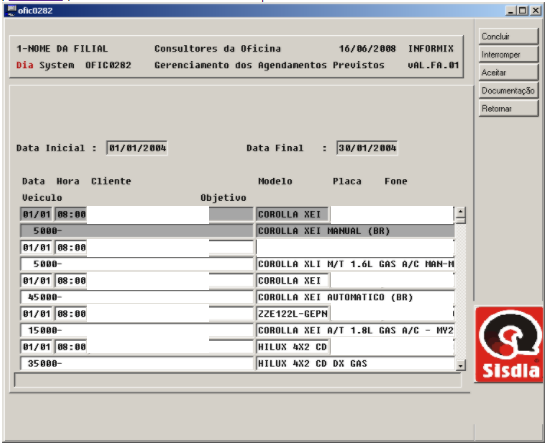This screenshot has width=549, height=447.
Task: Click the 45000- vehicle value cell
Action: coord(137,297)
